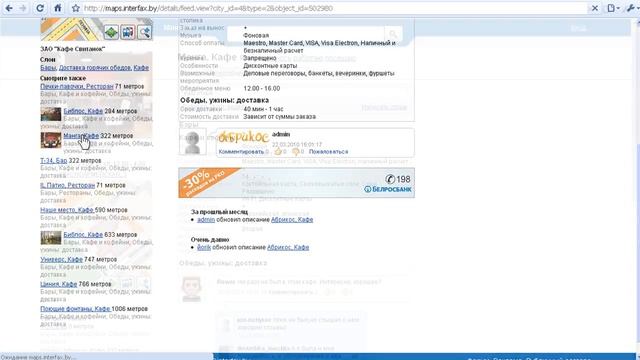
Task: Open the Наше место, Кафе link
Action: 67,210
